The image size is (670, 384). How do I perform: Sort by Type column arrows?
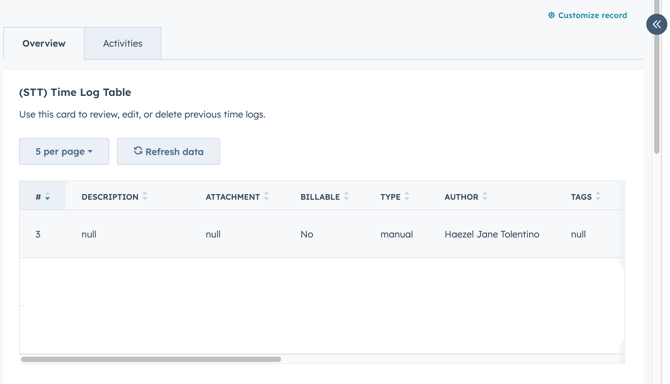point(407,196)
